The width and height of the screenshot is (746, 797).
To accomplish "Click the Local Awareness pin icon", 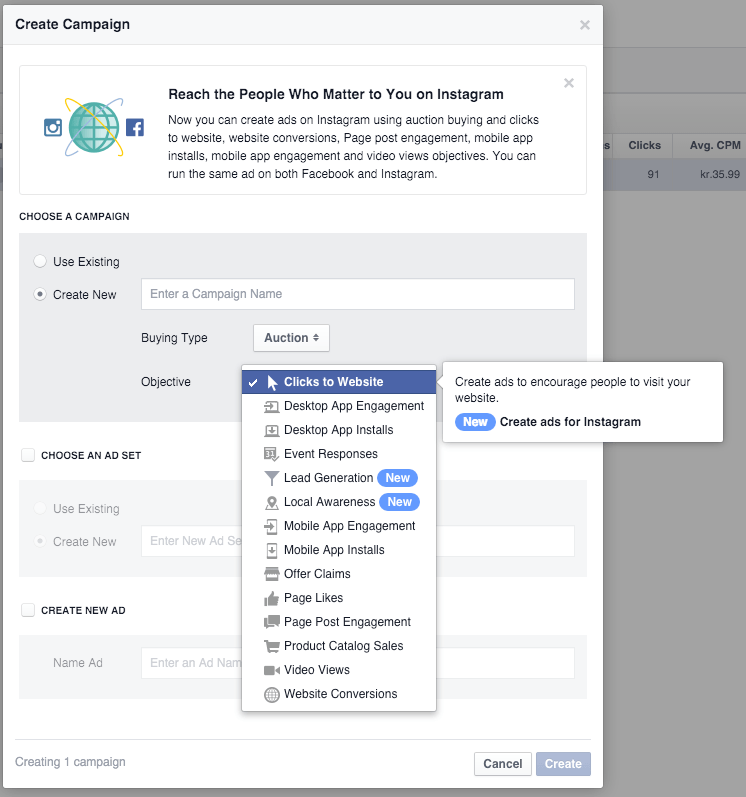I will coord(271,503).
